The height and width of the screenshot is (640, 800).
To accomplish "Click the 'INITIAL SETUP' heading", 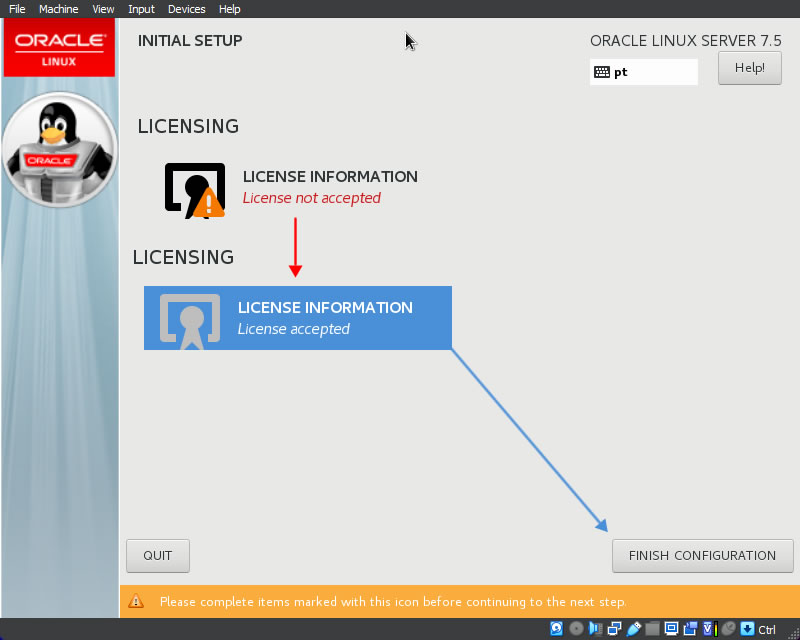I will (x=190, y=40).
